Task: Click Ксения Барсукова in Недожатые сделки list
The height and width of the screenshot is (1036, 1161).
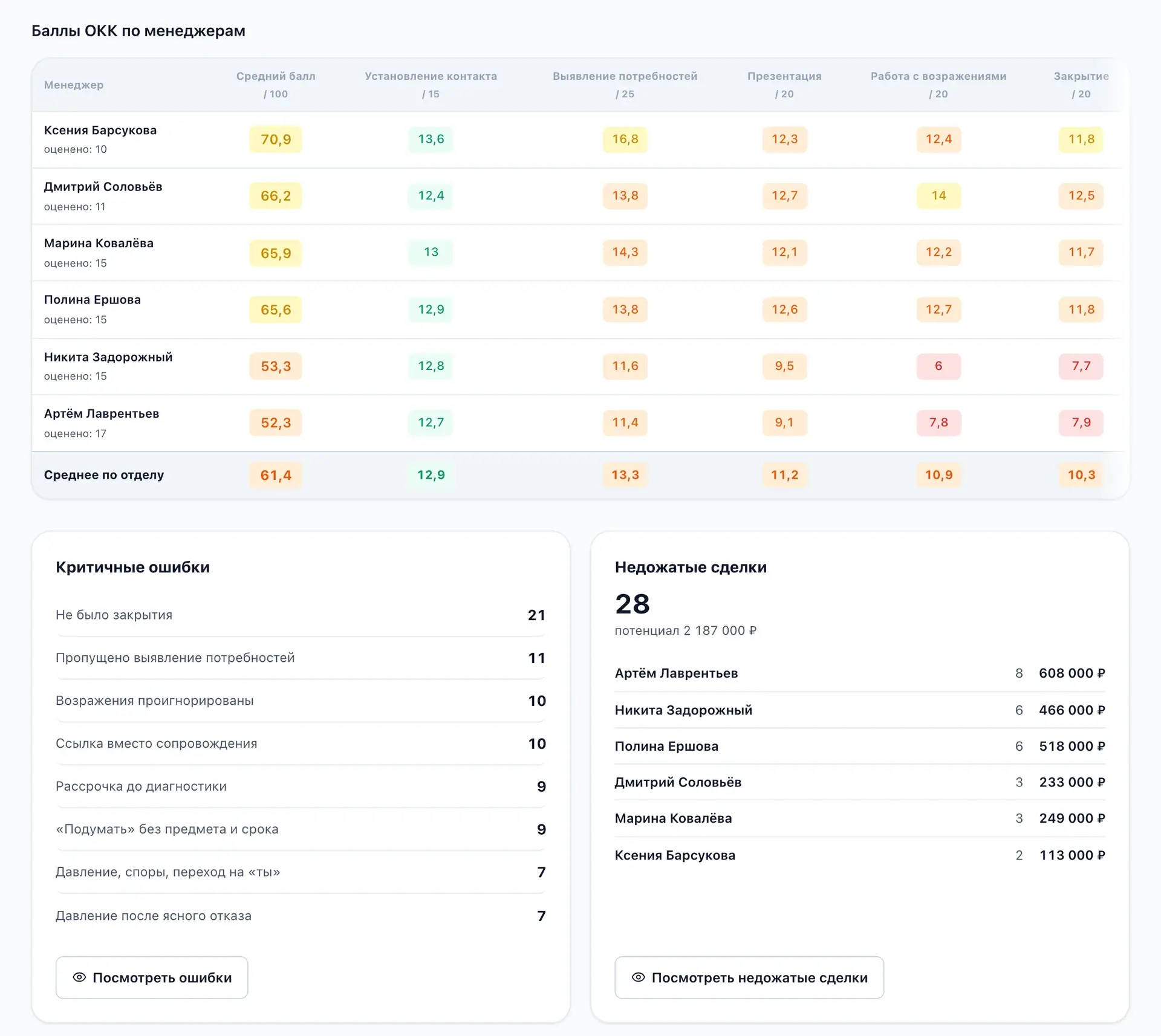Action: click(675, 855)
